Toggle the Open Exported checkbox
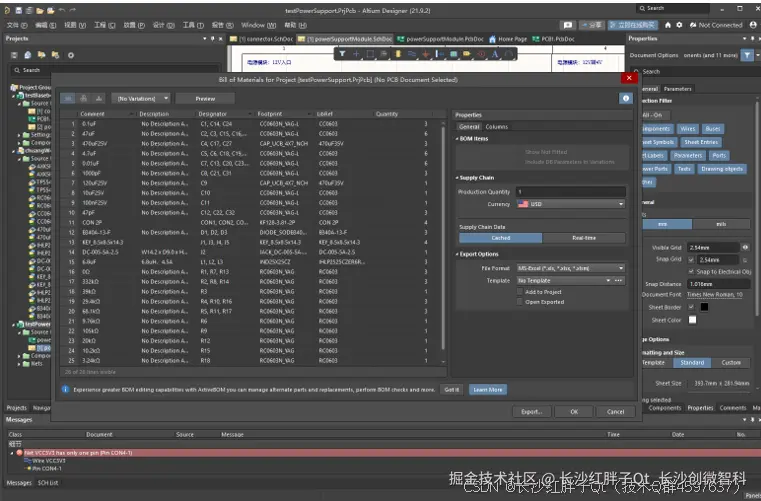The image size is (761, 501). pos(520,302)
